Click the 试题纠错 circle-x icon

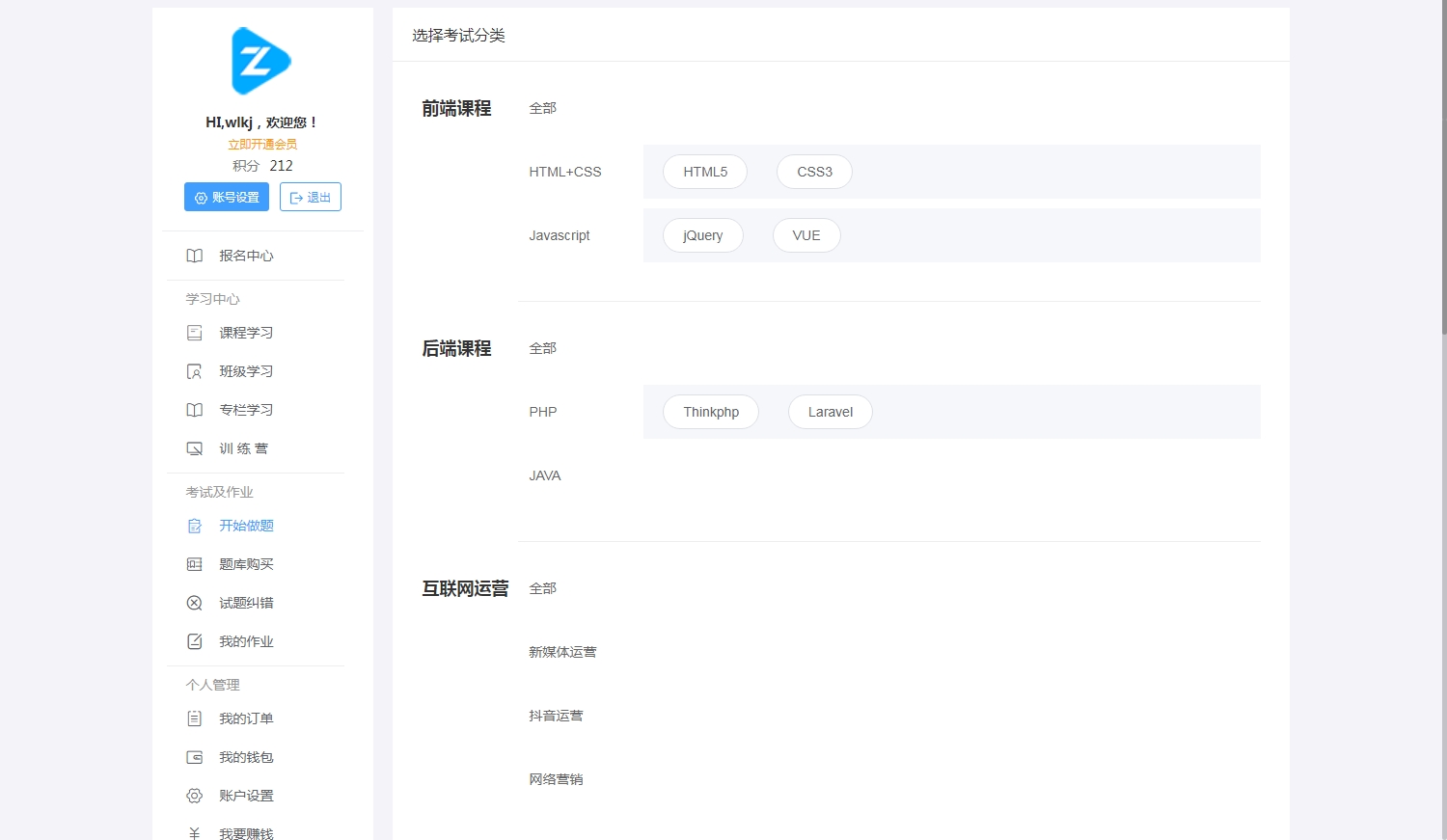[x=194, y=603]
